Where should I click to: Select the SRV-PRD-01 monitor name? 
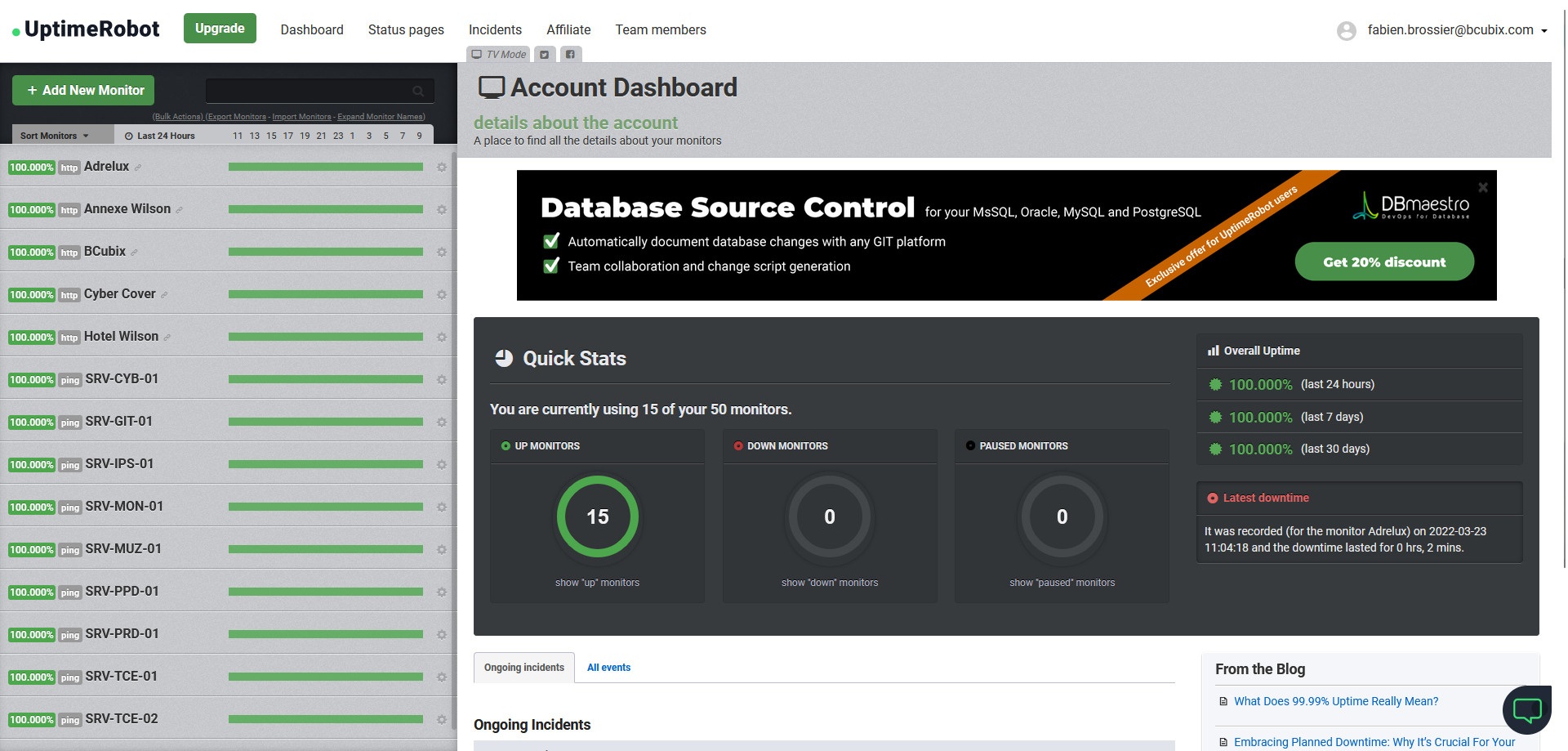pyautogui.click(x=122, y=634)
